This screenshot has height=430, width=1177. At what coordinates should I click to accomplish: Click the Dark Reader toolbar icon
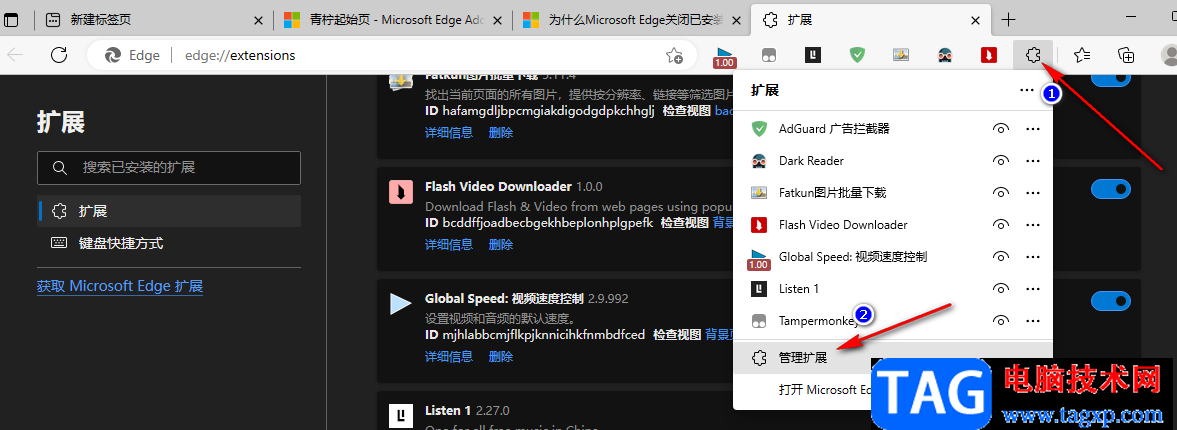pos(945,55)
